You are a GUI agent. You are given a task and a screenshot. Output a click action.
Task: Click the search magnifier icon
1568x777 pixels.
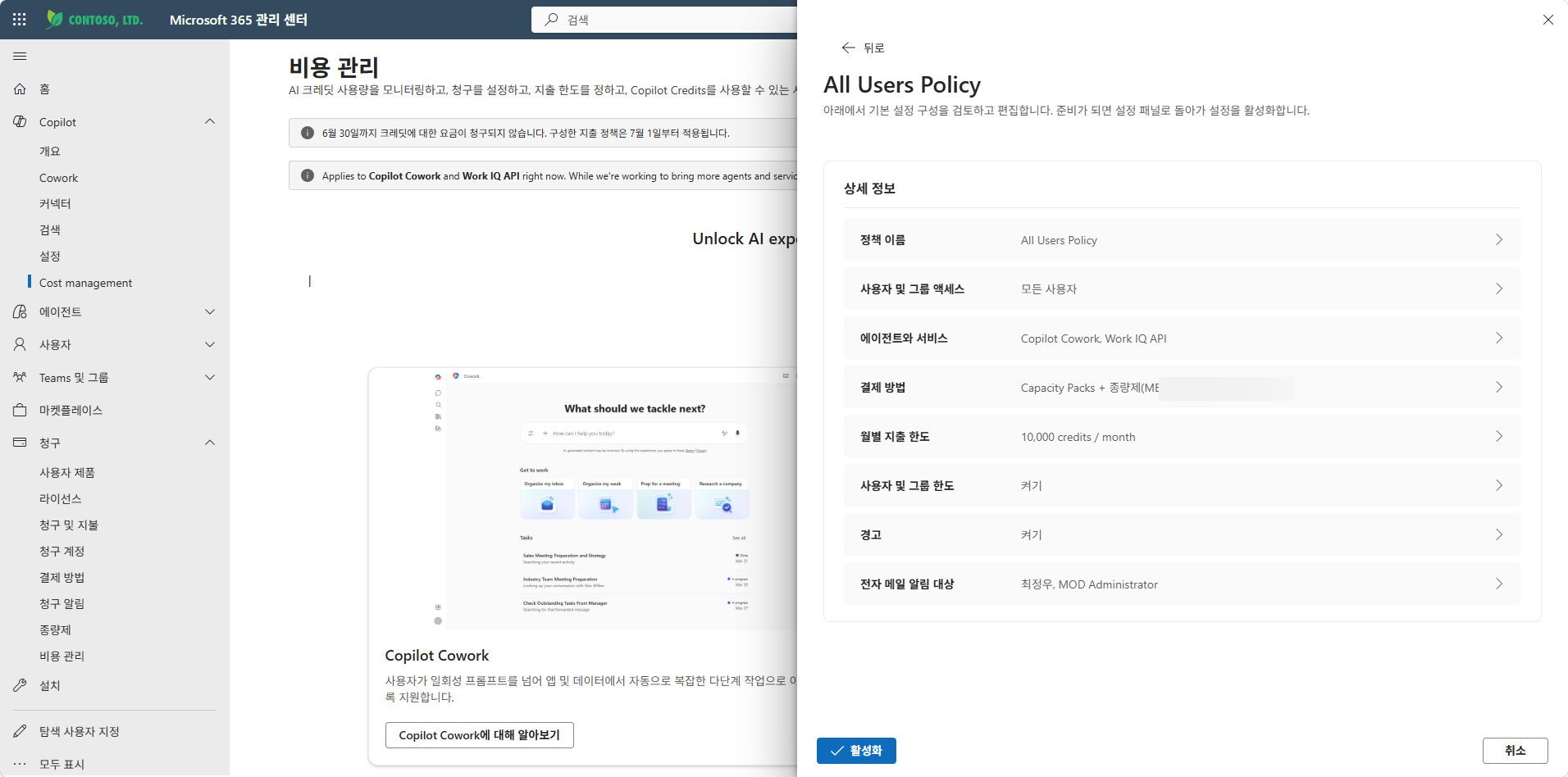click(x=551, y=20)
